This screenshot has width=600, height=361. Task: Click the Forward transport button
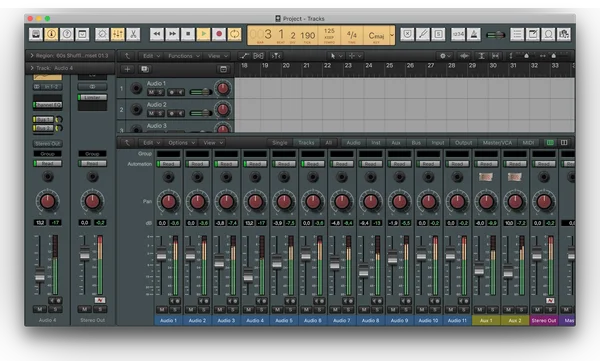pos(173,34)
